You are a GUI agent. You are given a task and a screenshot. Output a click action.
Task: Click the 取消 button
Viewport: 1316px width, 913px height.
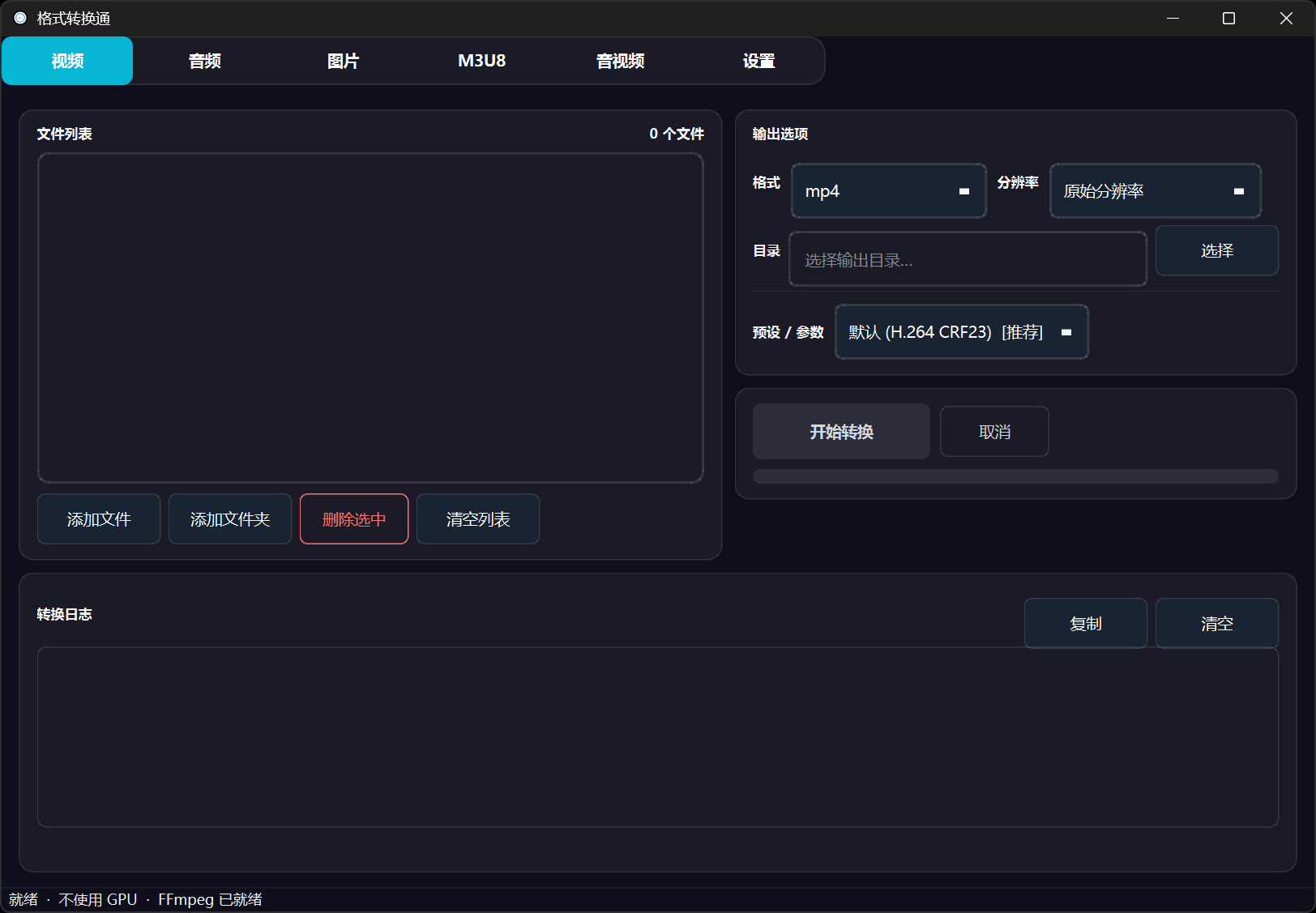[x=994, y=432]
